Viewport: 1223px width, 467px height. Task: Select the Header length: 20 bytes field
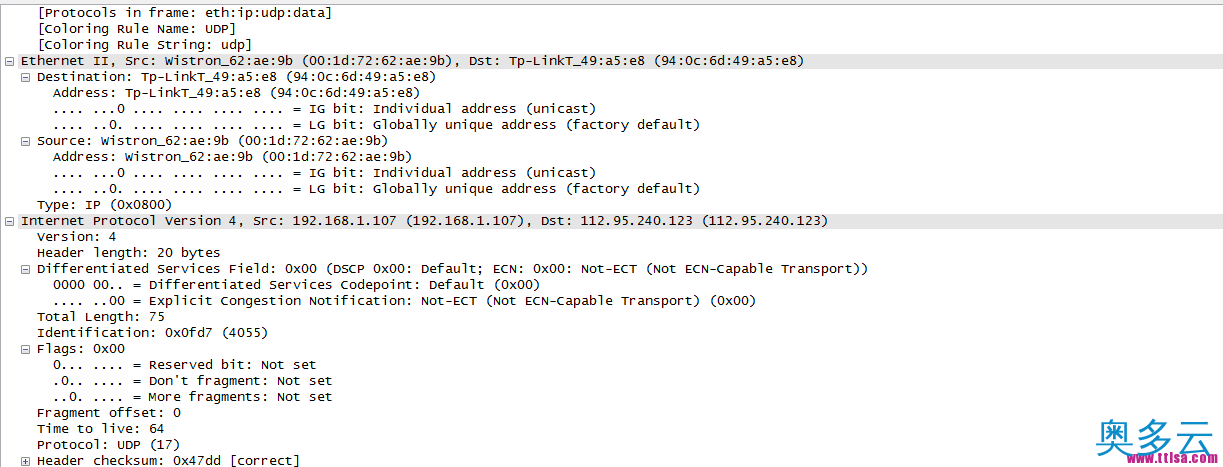[x=129, y=252]
